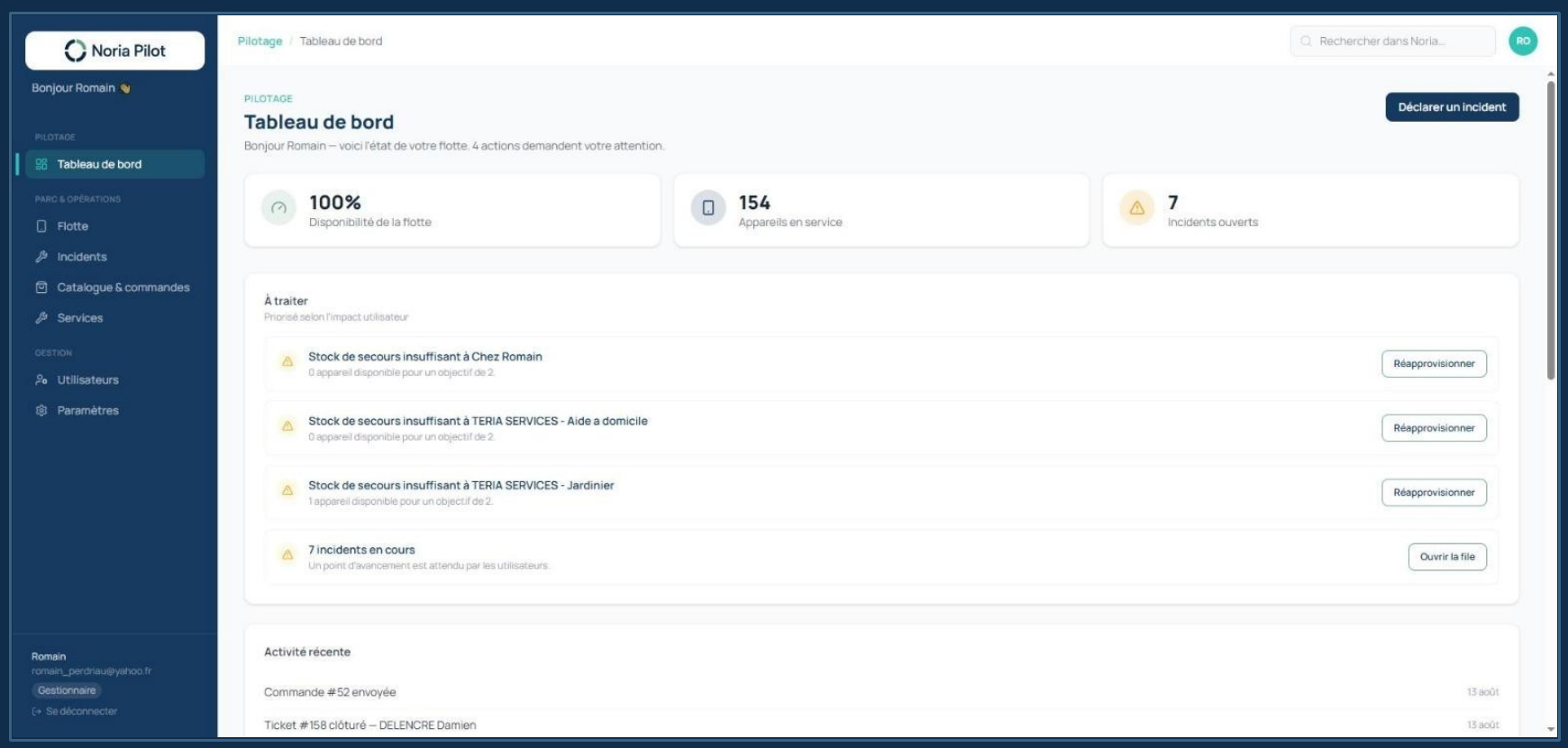Click the logout arrow icon
The height and width of the screenshot is (748, 1568).
[37, 712]
